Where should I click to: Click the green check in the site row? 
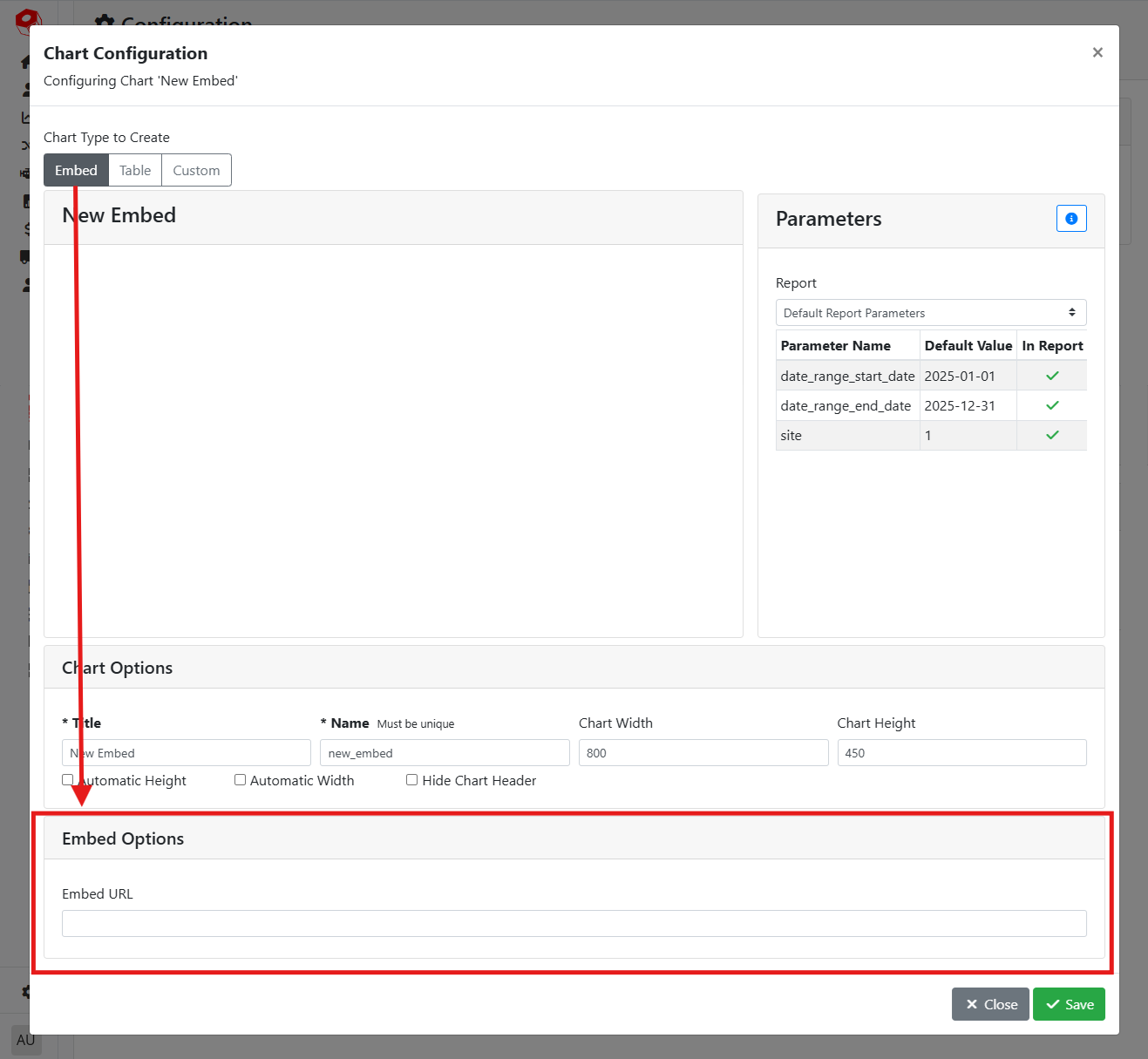pyautogui.click(x=1052, y=435)
